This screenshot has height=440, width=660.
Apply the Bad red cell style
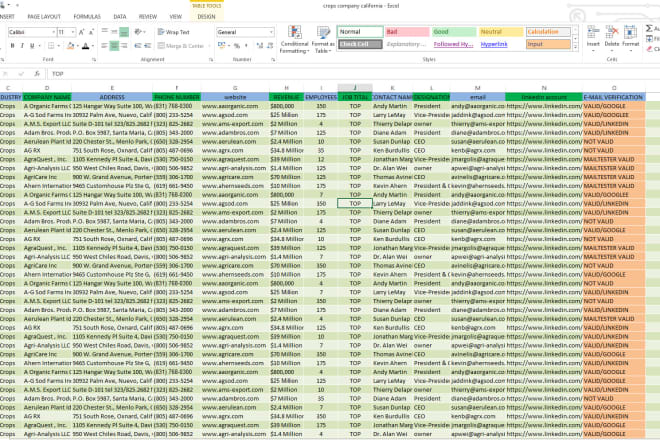[407, 32]
